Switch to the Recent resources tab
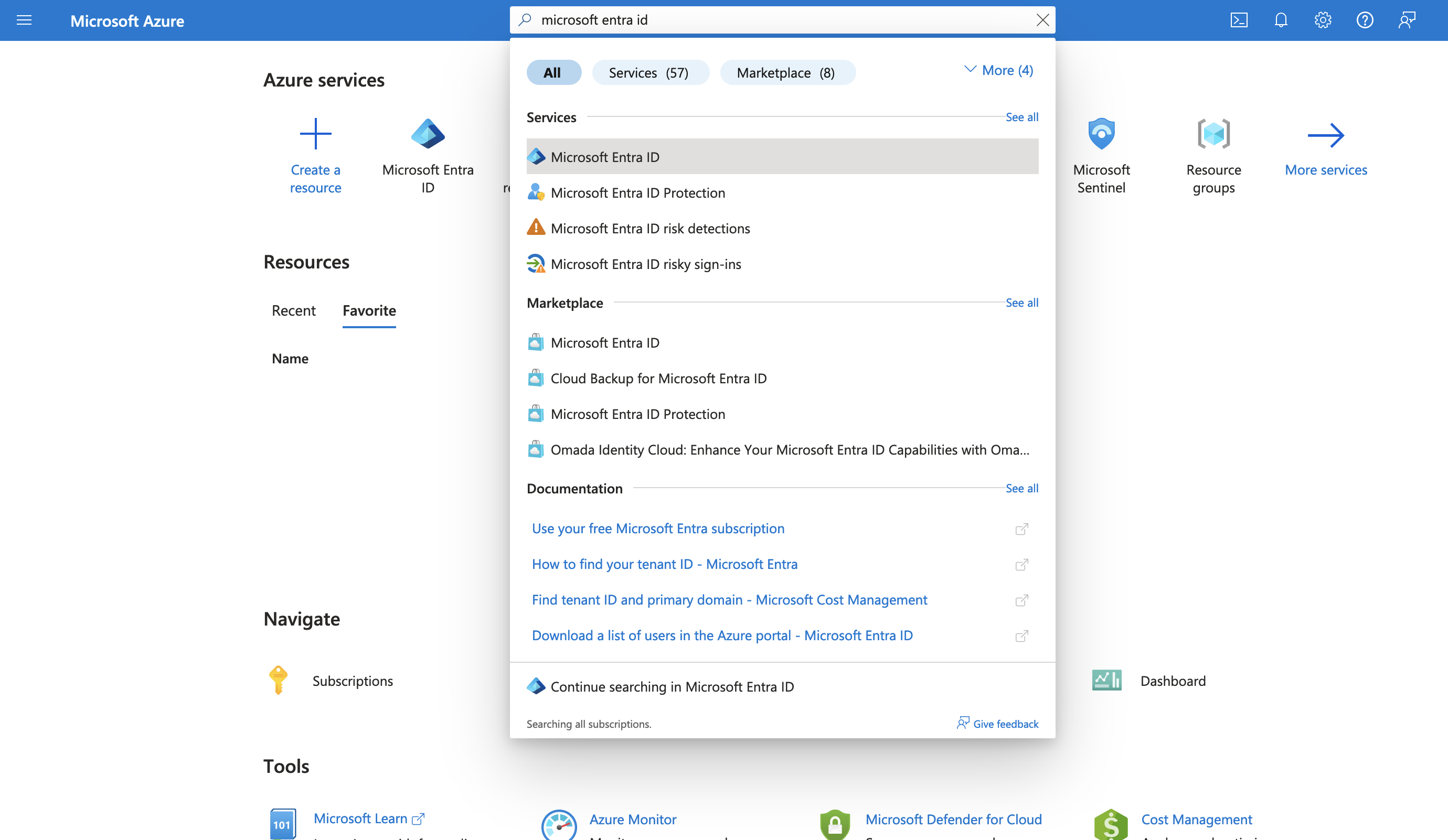The width and height of the screenshot is (1448, 840). (294, 310)
